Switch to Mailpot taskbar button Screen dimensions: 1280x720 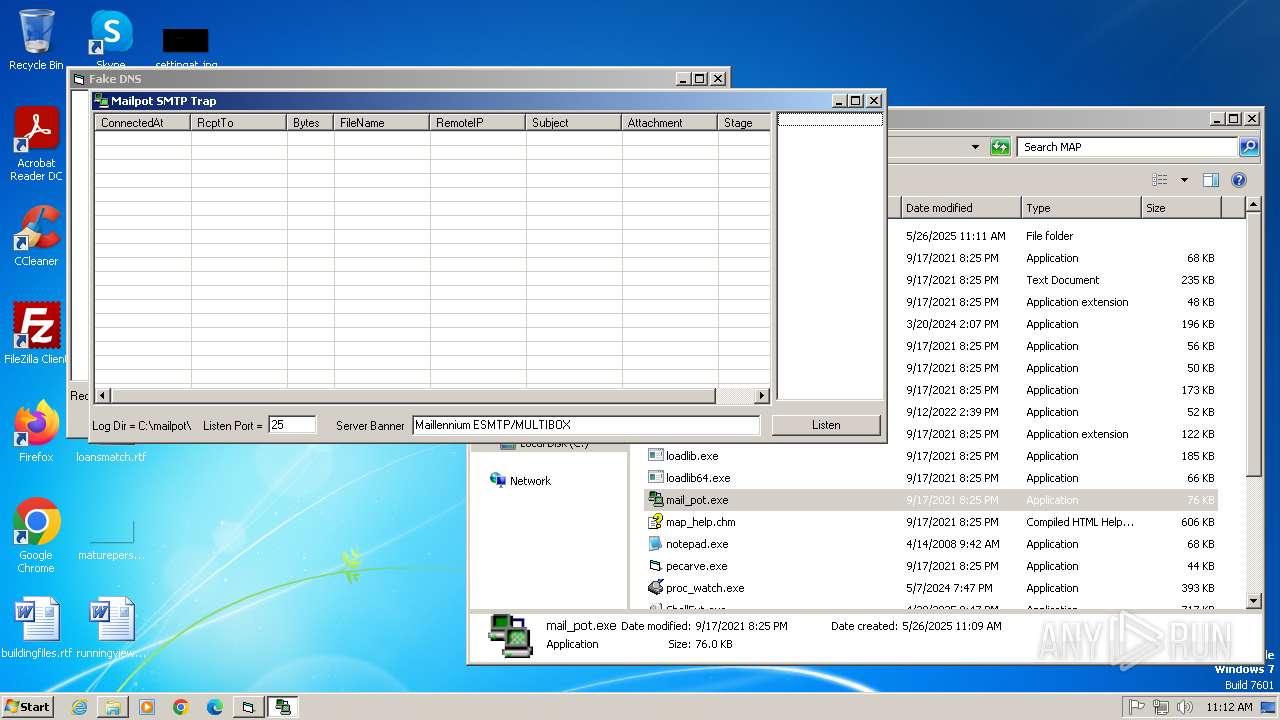click(x=283, y=707)
